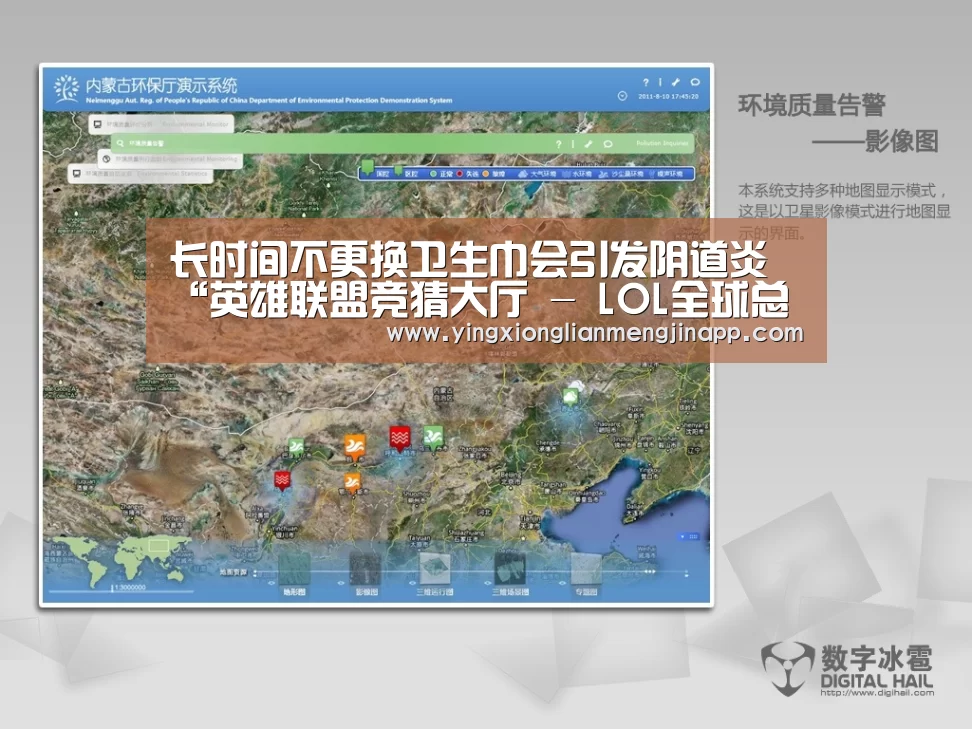
Task: Click the wrench icon on green bar
Action: point(588,144)
